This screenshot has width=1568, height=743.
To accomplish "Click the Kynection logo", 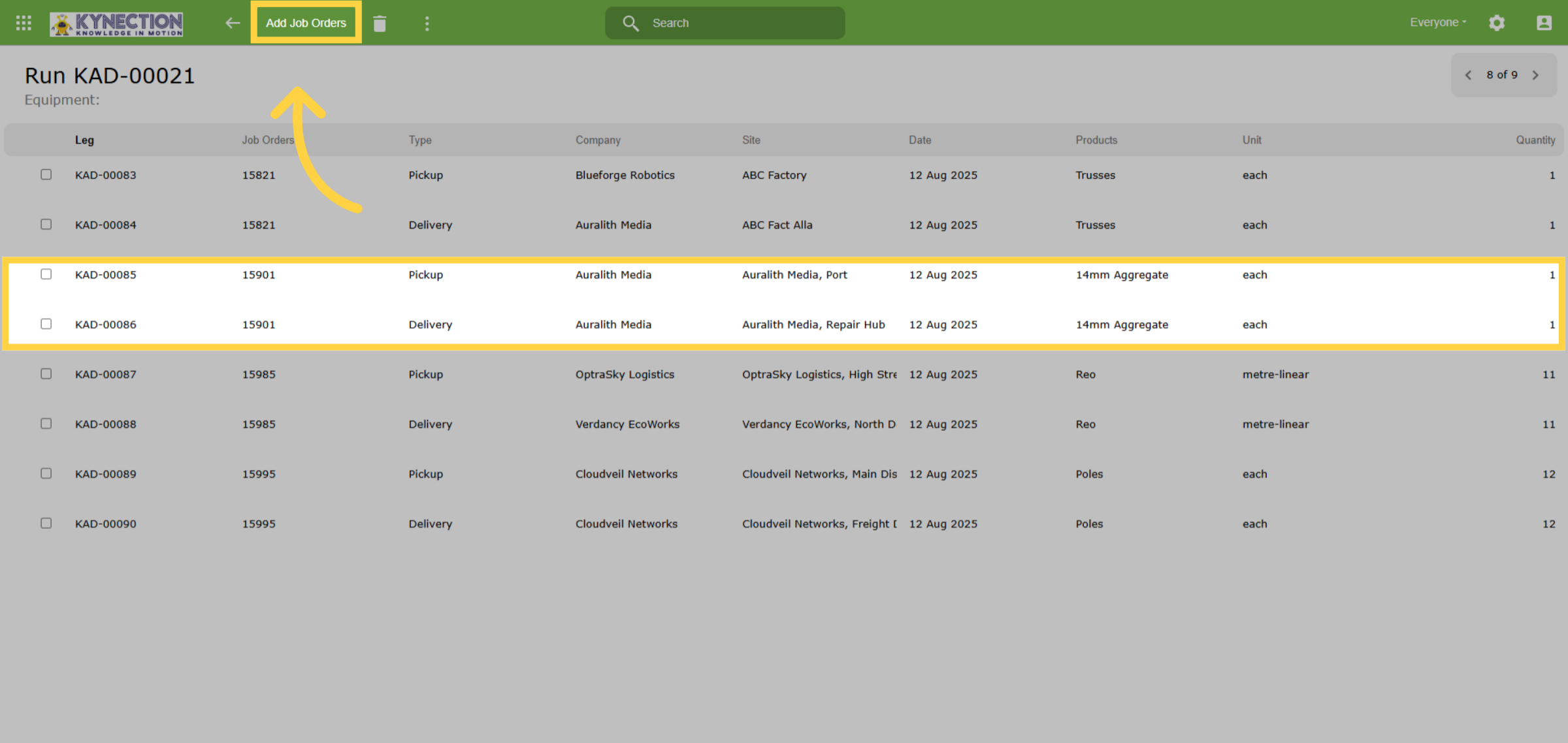I will pyautogui.click(x=116, y=24).
